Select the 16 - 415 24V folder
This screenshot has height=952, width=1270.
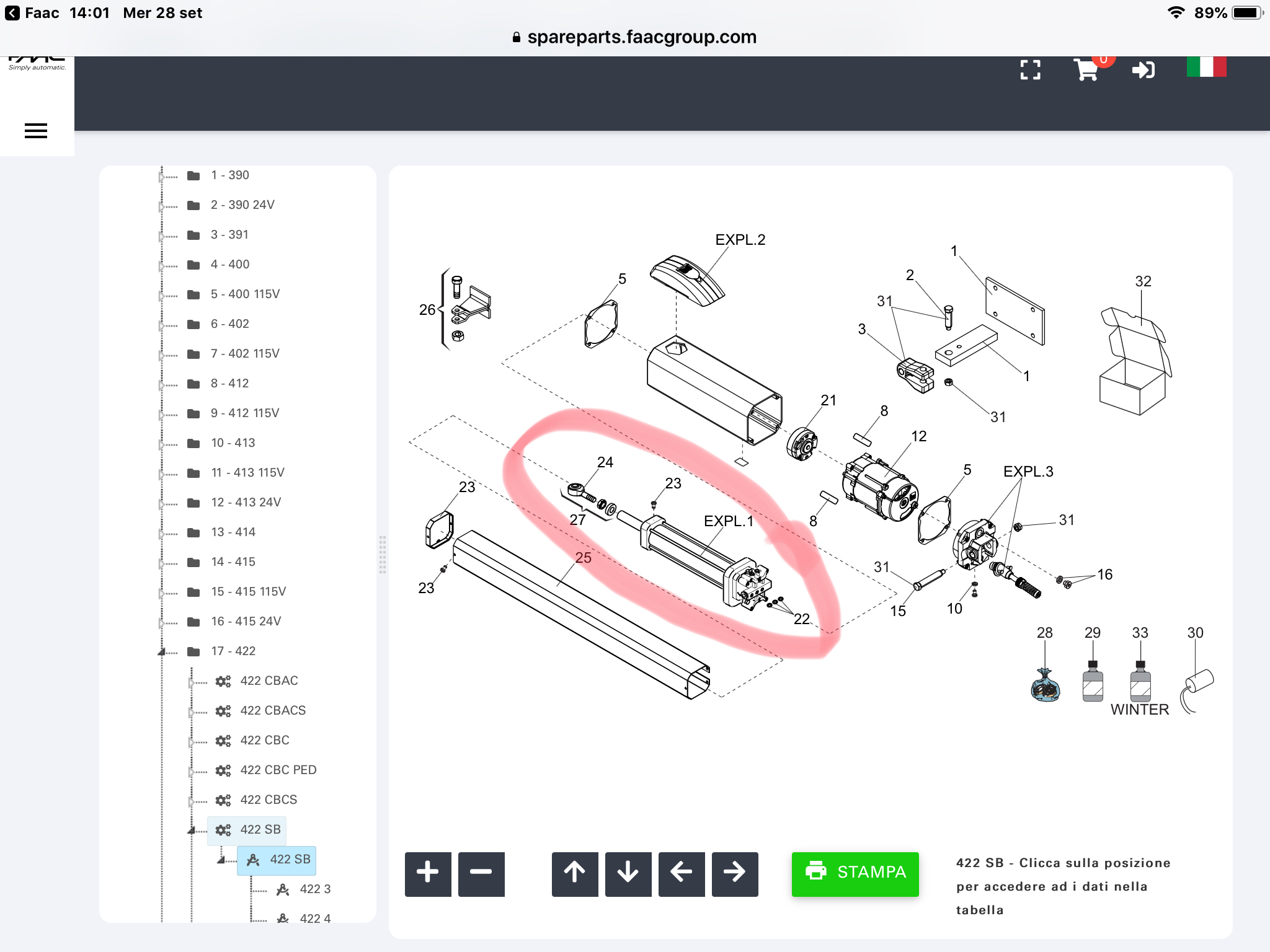(x=246, y=622)
